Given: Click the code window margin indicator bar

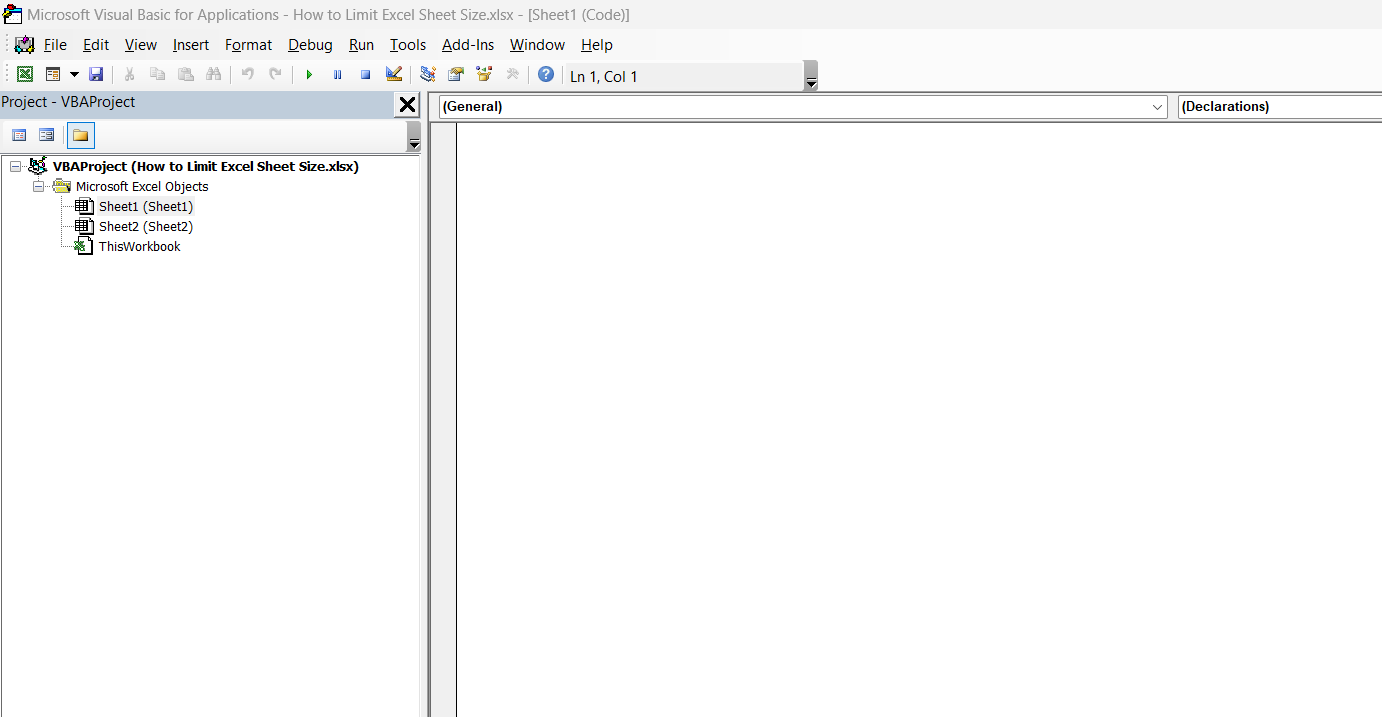Looking at the screenshot, I should click(443, 420).
